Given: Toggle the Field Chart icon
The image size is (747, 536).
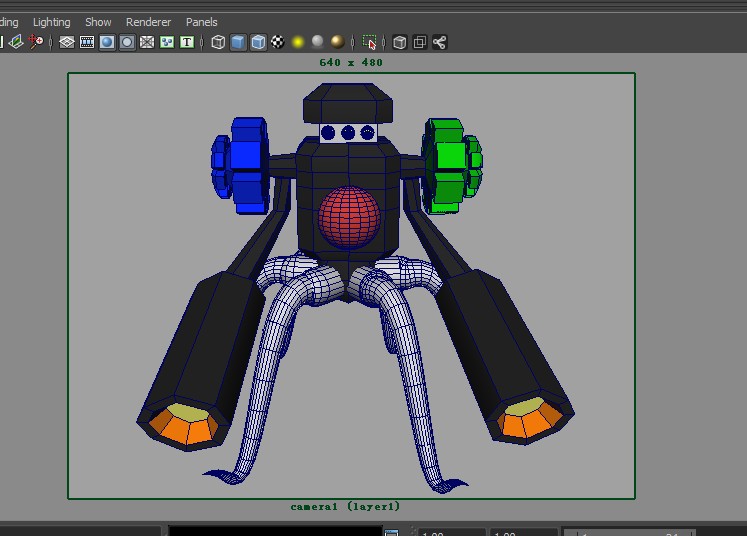Looking at the screenshot, I should tap(147, 42).
